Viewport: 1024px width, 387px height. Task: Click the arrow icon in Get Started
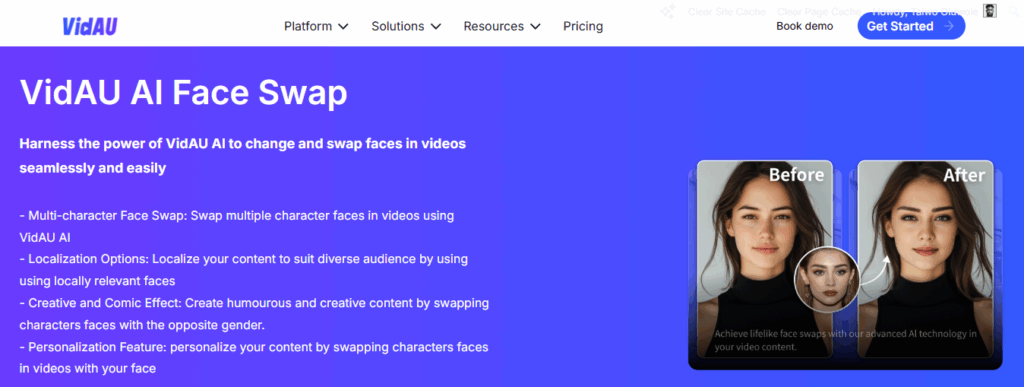point(949,26)
